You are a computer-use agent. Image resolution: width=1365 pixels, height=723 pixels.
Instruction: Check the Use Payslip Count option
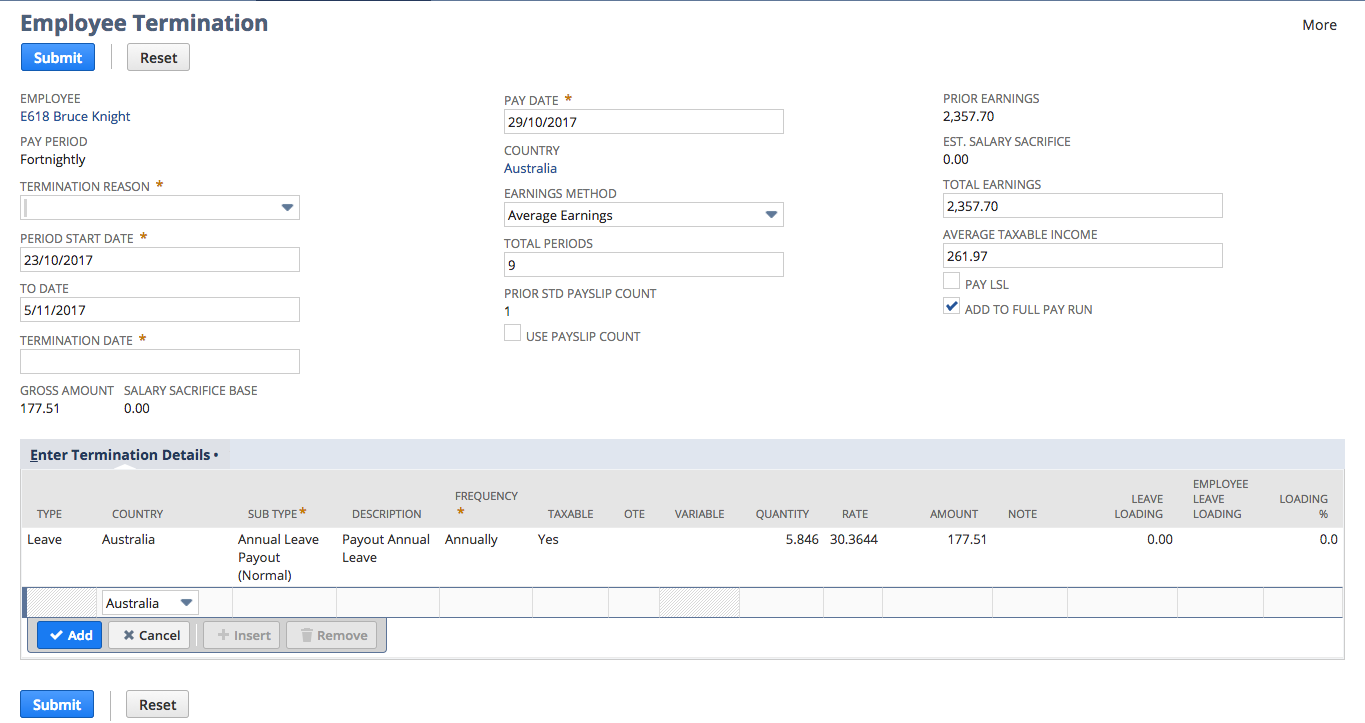[512, 332]
